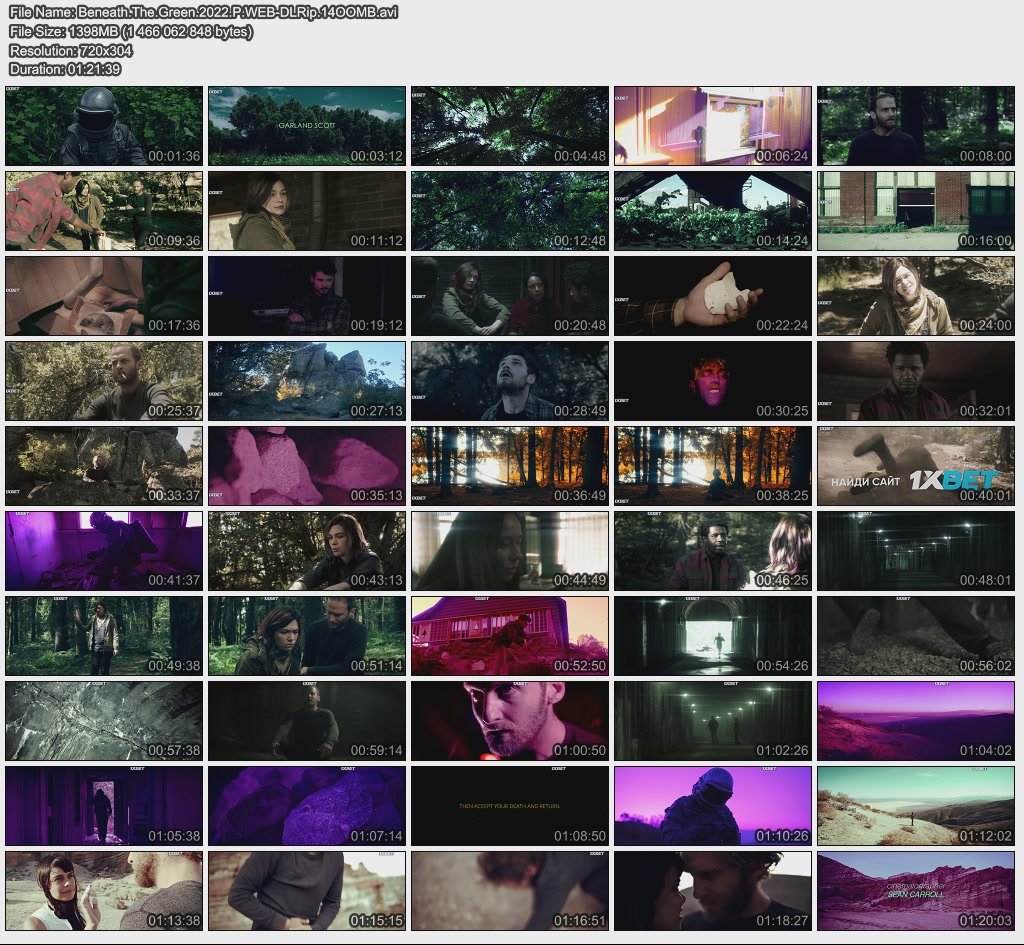Image resolution: width=1024 pixels, height=945 pixels.
Task: Click the 'Then accept your death' text frame
Action: point(510,806)
